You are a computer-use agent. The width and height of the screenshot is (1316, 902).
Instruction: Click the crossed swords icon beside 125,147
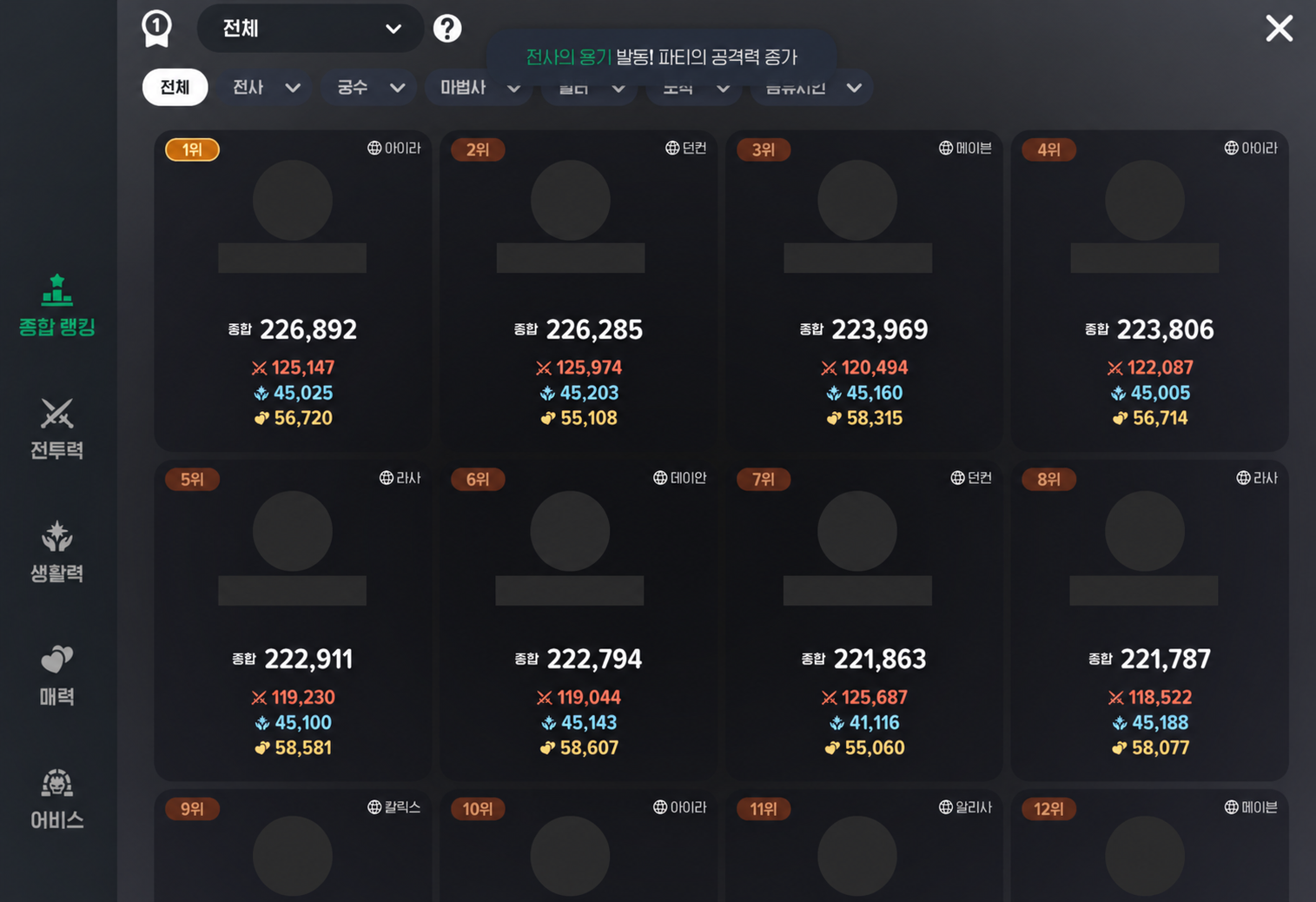click(x=259, y=368)
